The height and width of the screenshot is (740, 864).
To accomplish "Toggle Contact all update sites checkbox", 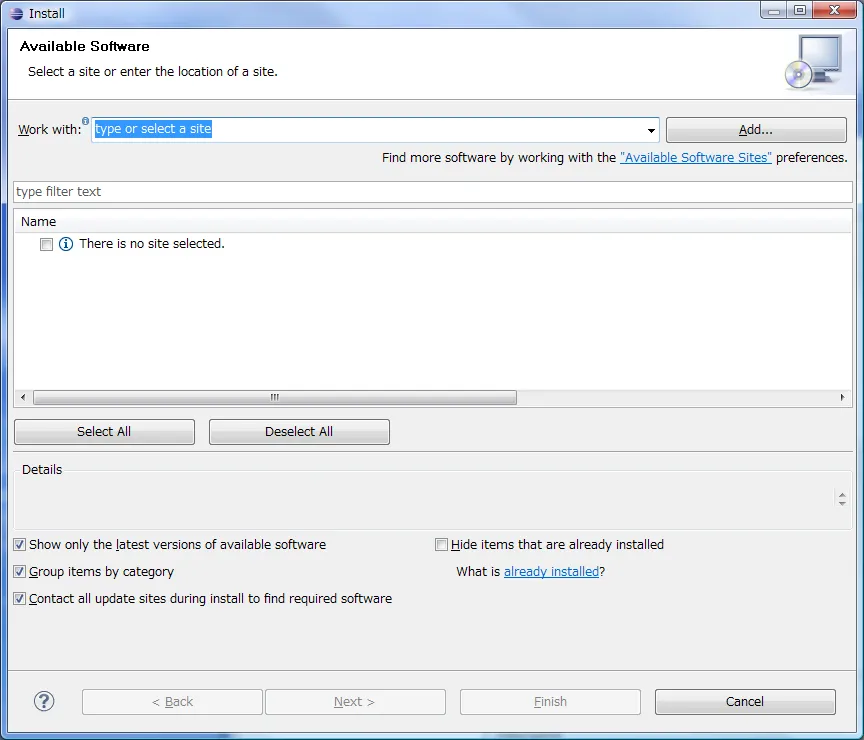I will [19, 598].
